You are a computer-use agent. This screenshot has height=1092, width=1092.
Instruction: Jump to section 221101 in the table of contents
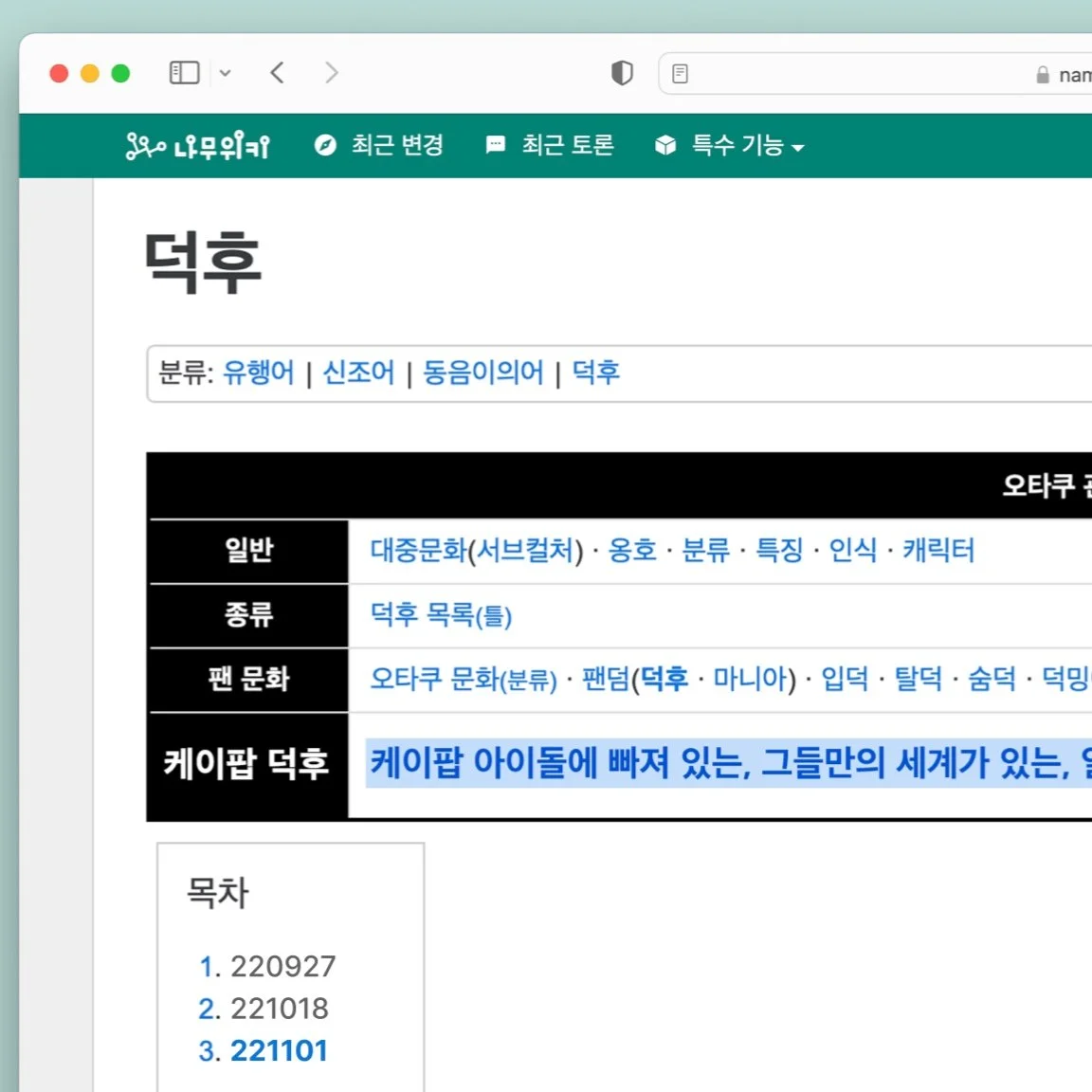tap(281, 1050)
